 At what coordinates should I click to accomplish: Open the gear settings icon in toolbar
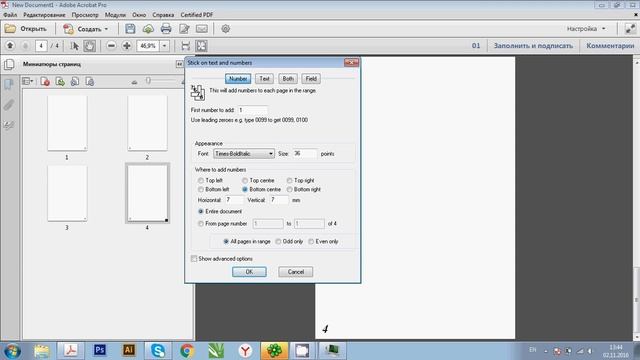pyautogui.click(x=225, y=29)
